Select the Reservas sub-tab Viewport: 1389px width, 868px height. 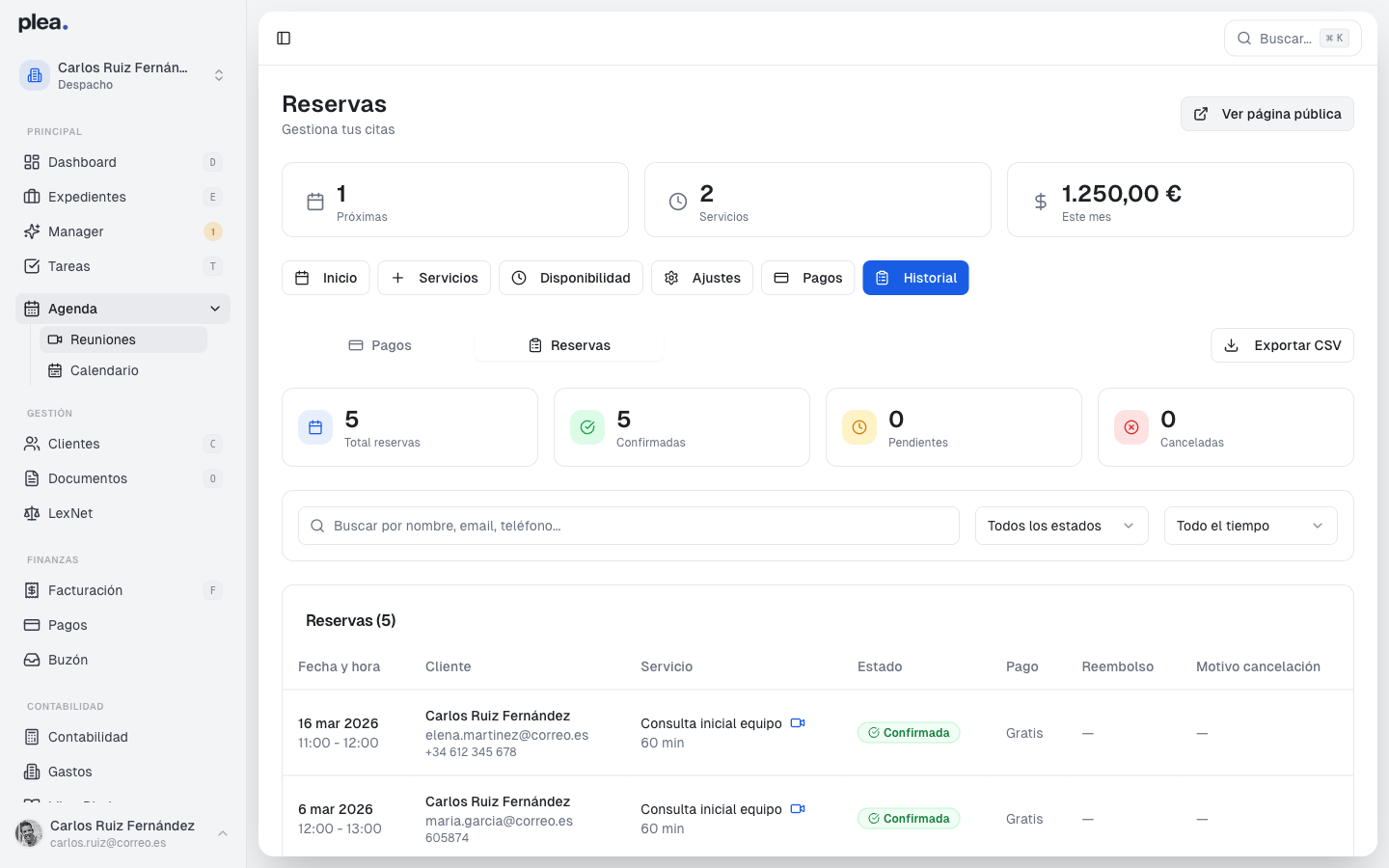569,345
